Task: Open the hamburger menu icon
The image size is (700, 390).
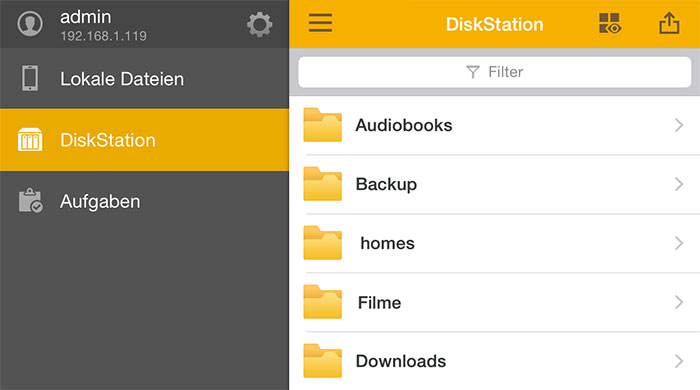Action: point(320,23)
